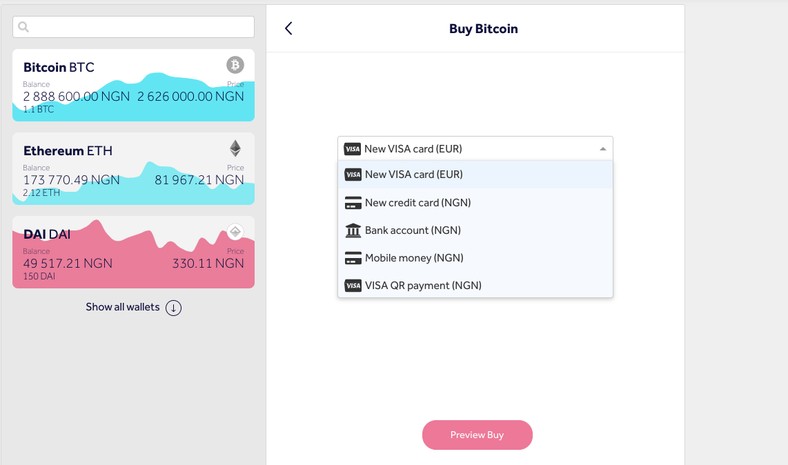
Task: Select VISA QR payment (NGN) option
Action: pyautogui.click(x=423, y=286)
